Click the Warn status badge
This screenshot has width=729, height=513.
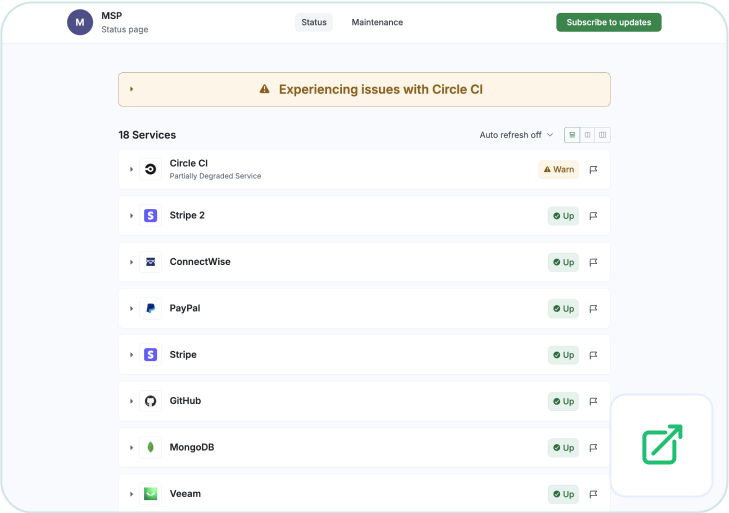(559, 169)
